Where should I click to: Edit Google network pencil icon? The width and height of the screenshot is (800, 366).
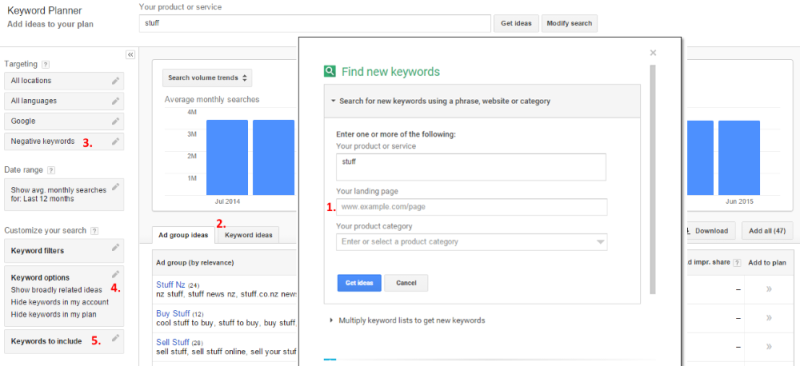(x=116, y=121)
